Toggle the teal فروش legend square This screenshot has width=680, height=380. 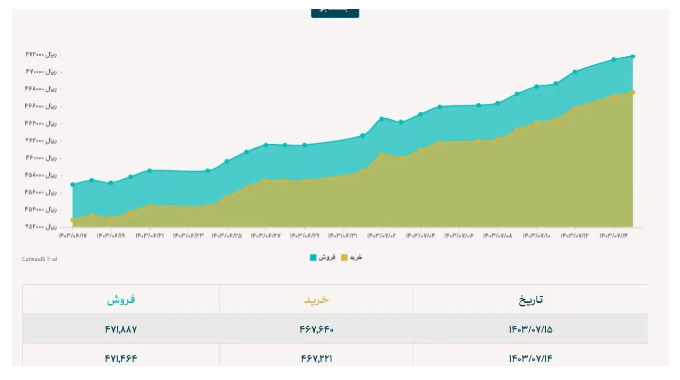(x=313, y=258)
